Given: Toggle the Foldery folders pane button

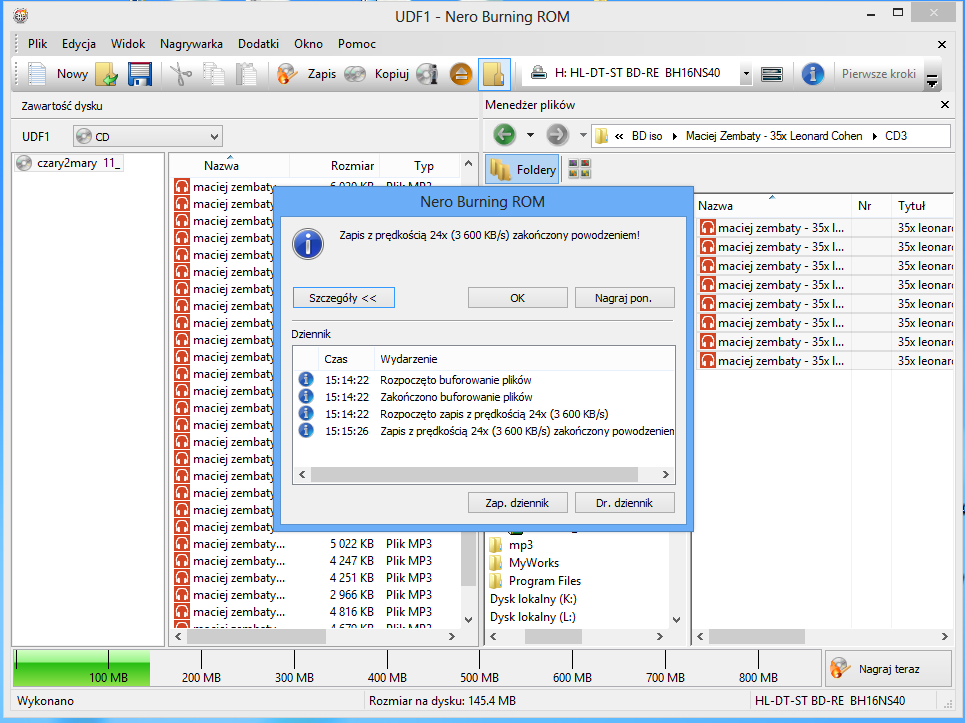Looking at the screenshot, I should 523,169.
